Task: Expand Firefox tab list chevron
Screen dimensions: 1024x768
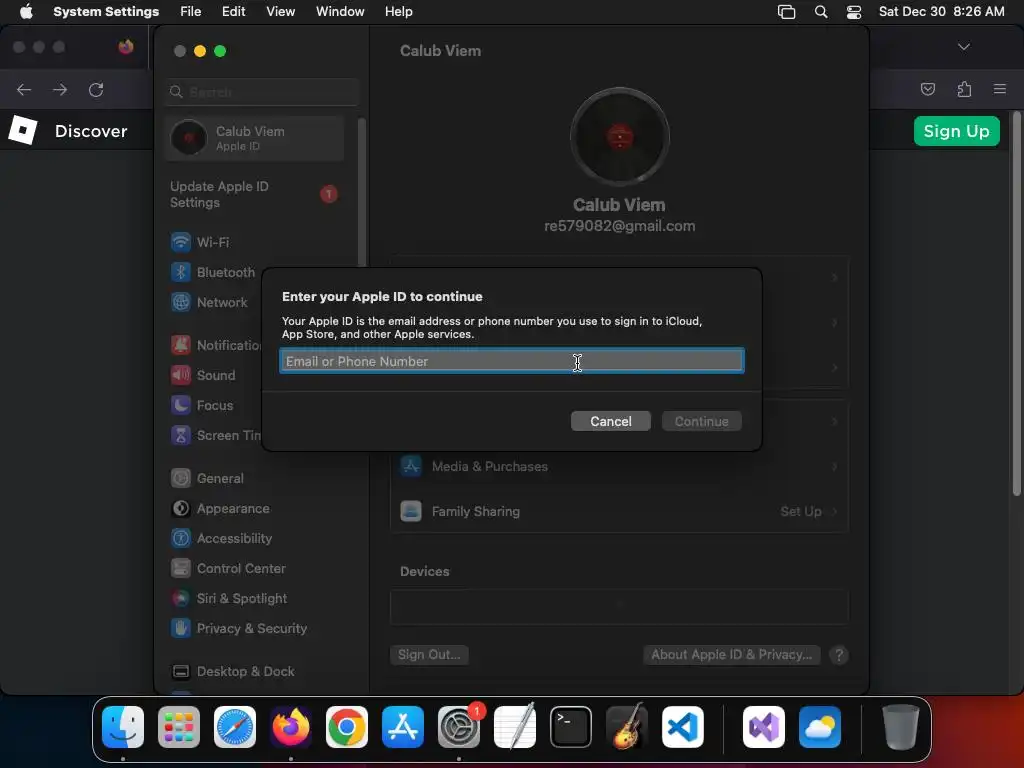Action: [x=963, y=46]
